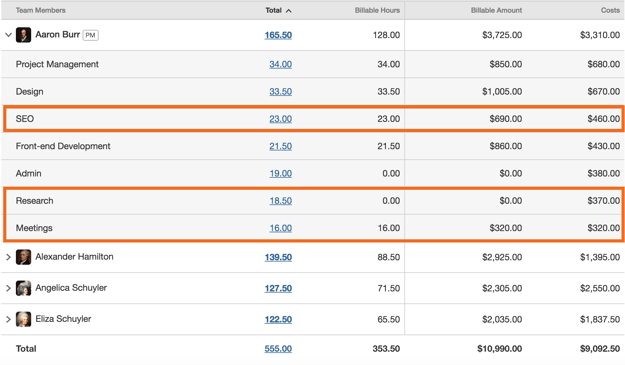
Task: Click Aaron Burr's avatar photo
Action: (24, 35)
